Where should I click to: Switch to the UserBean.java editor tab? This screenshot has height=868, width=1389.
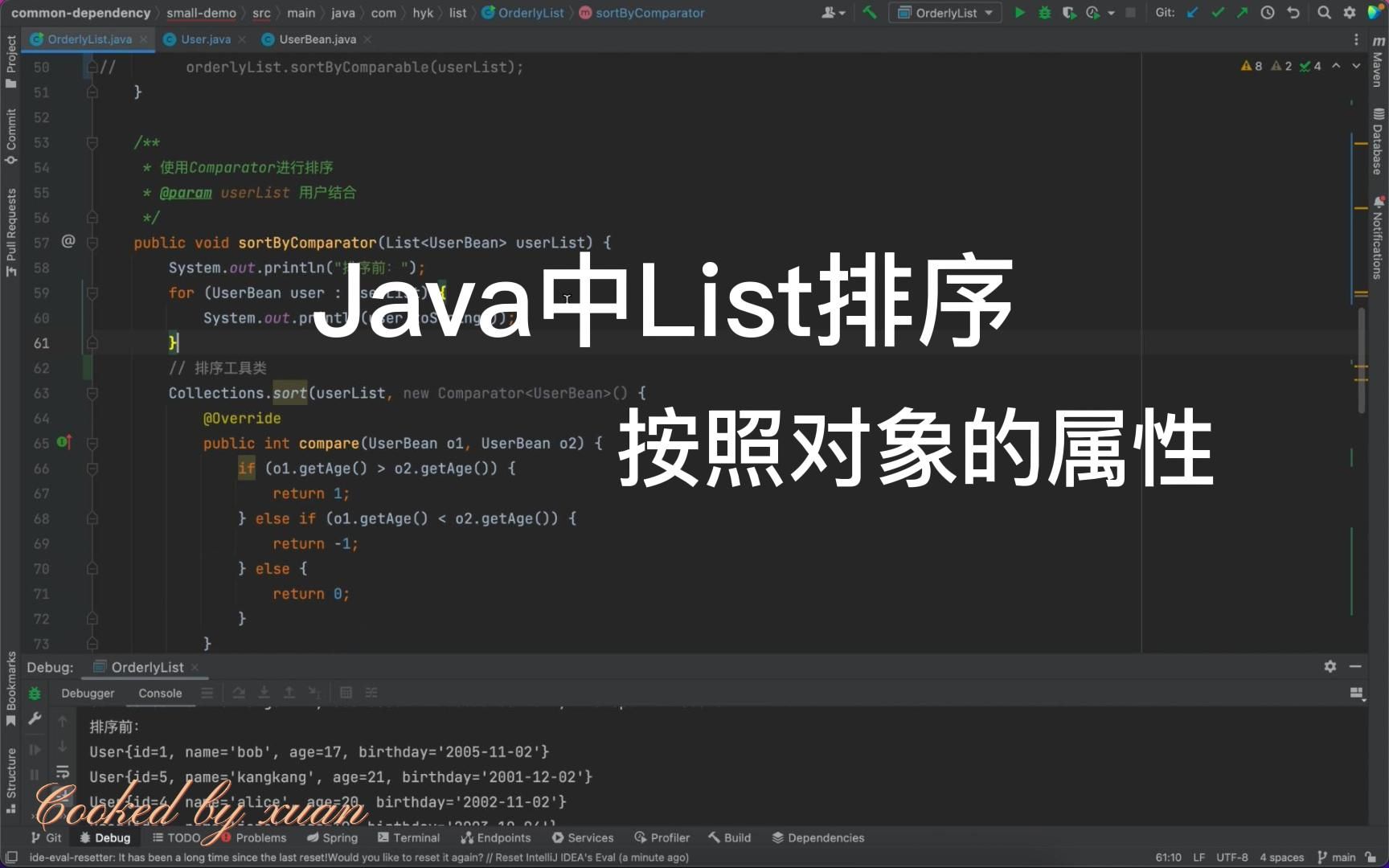[x=317, y=39]
